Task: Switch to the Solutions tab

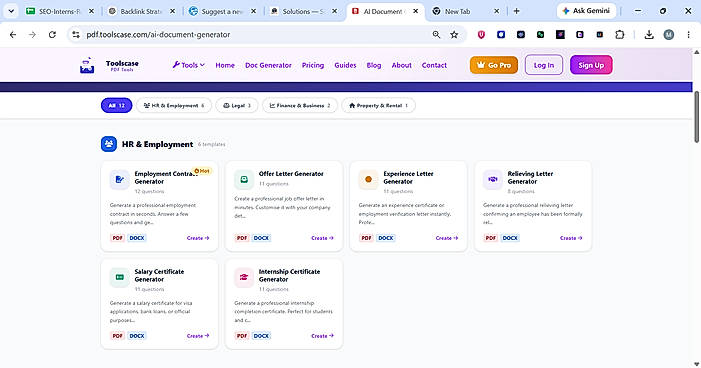Action: [304, 11]
